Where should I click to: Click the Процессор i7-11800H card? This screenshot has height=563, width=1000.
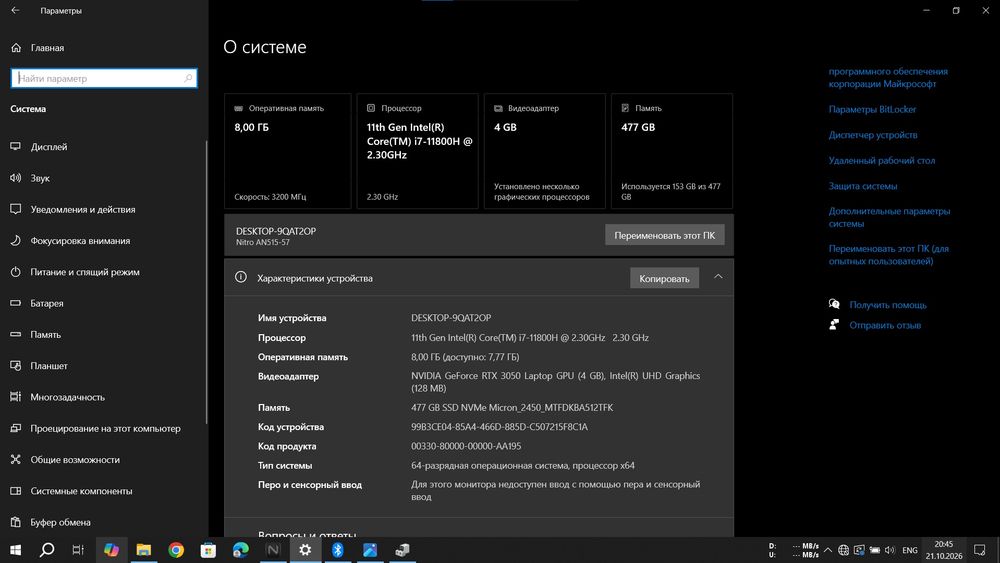click(418, 151)
